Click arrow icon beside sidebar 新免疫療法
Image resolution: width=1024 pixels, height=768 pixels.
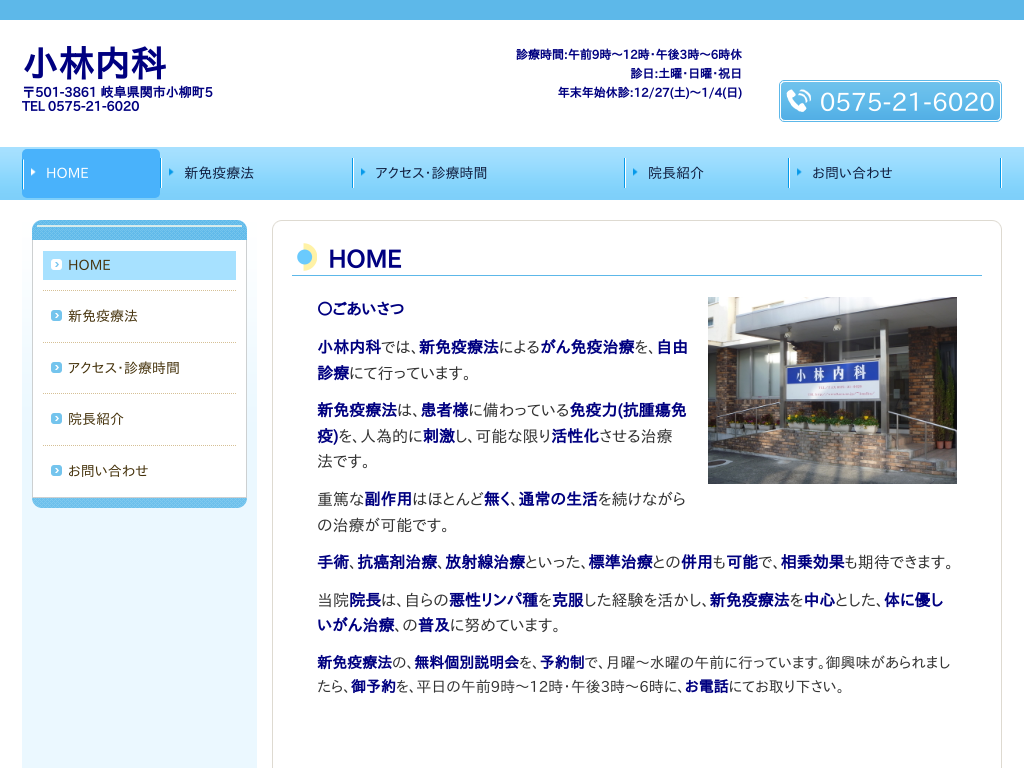57,316
